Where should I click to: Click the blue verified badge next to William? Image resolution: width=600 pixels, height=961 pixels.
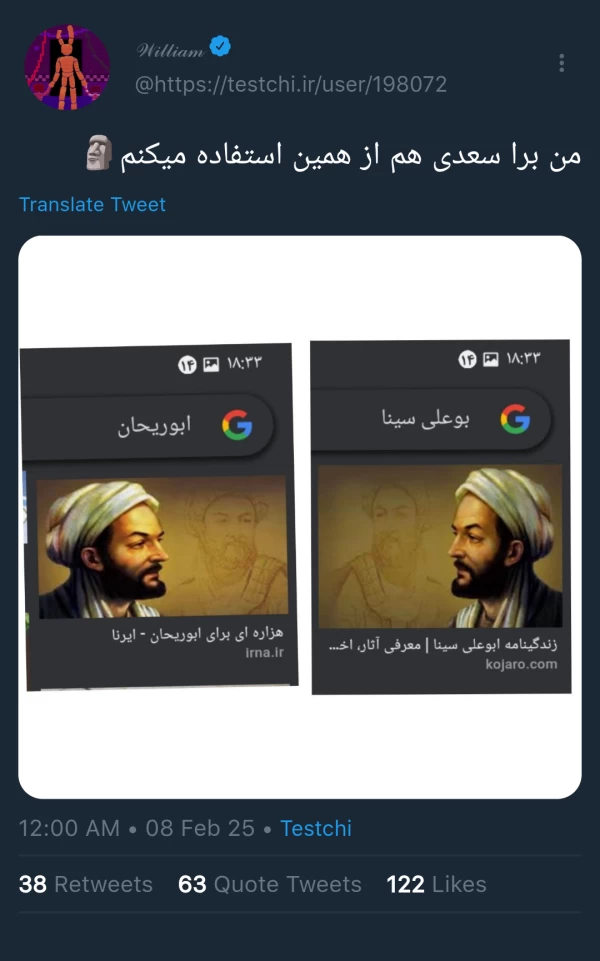(x=219, y=45)
